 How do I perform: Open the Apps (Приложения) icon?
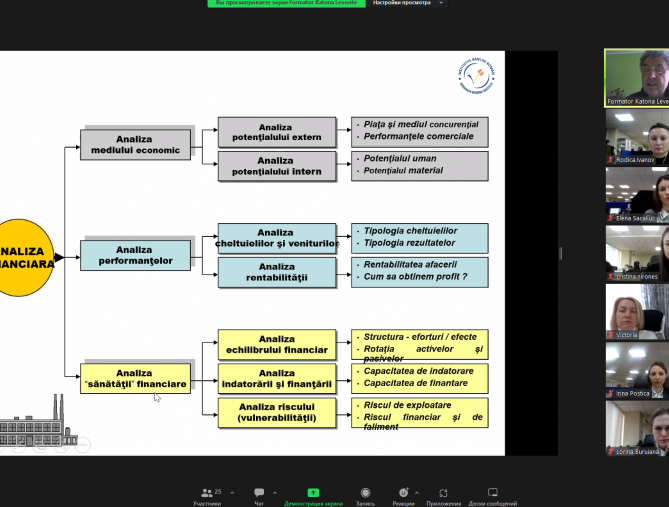point(443,492)
